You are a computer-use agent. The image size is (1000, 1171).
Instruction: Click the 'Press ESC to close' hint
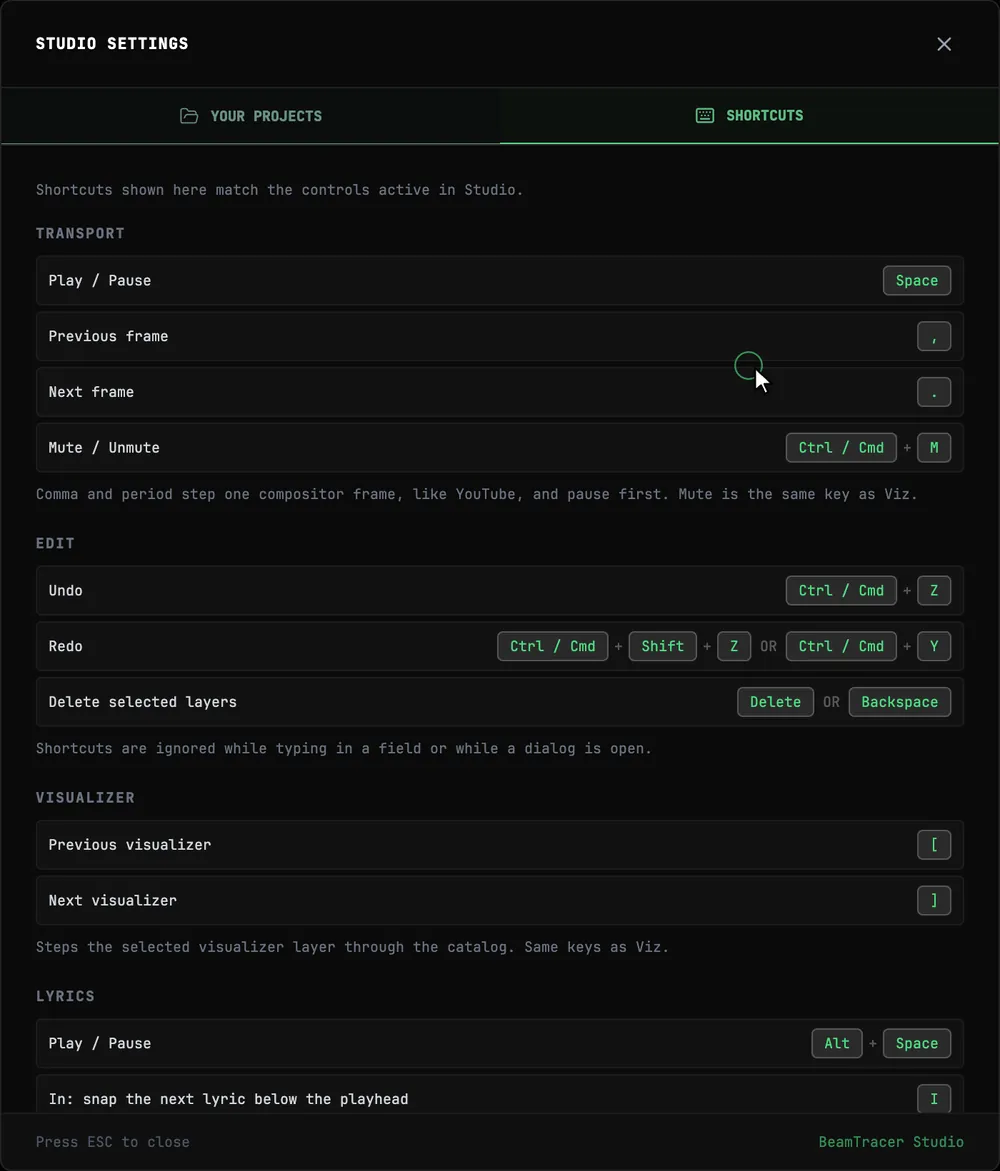pos(113,1142)
